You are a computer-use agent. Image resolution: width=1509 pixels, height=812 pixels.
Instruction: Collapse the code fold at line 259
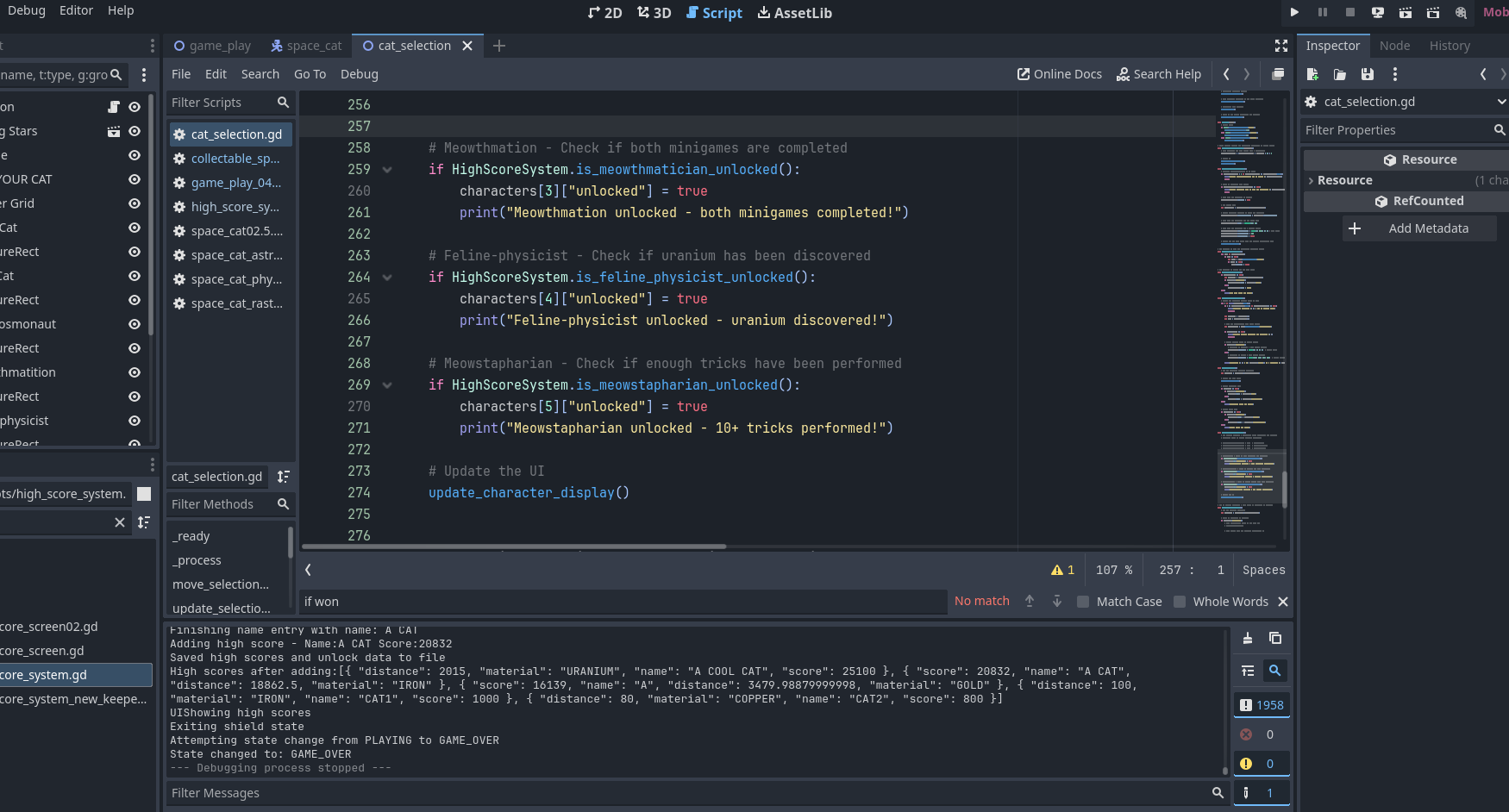387,170
